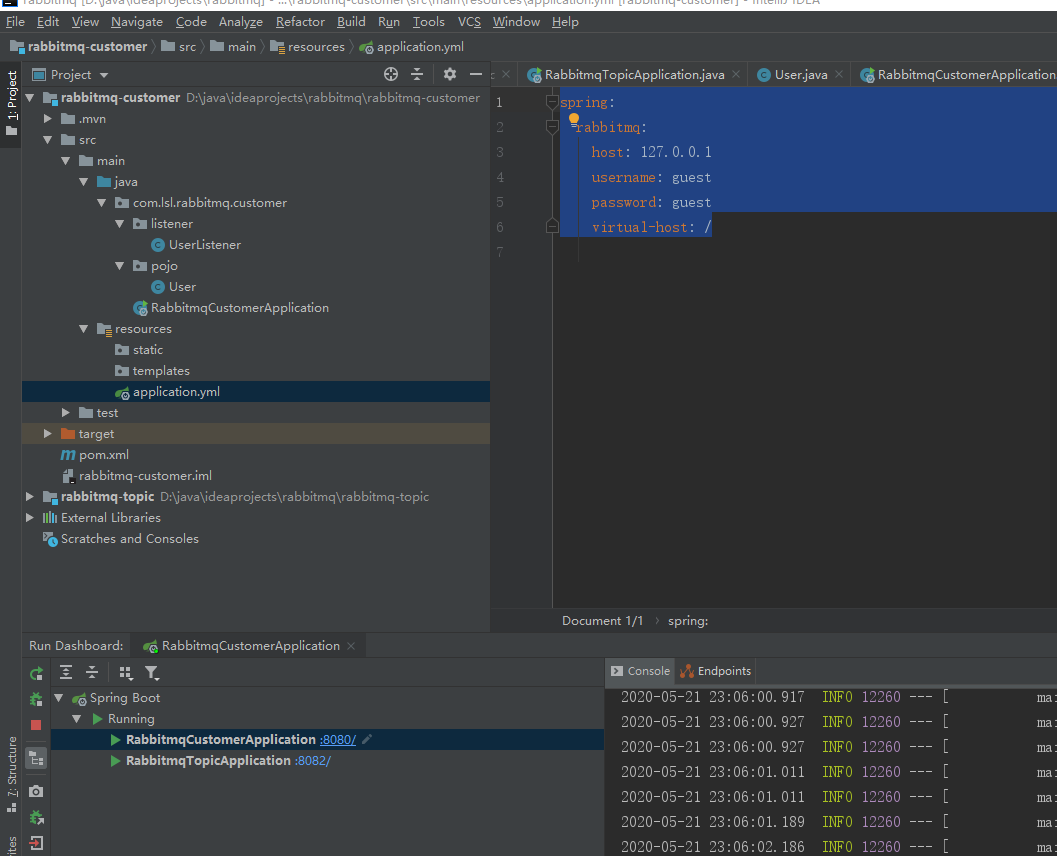This screenshot has height=856, width=1057.
Task: Click the Project panel settings gear
Action: 449,74
